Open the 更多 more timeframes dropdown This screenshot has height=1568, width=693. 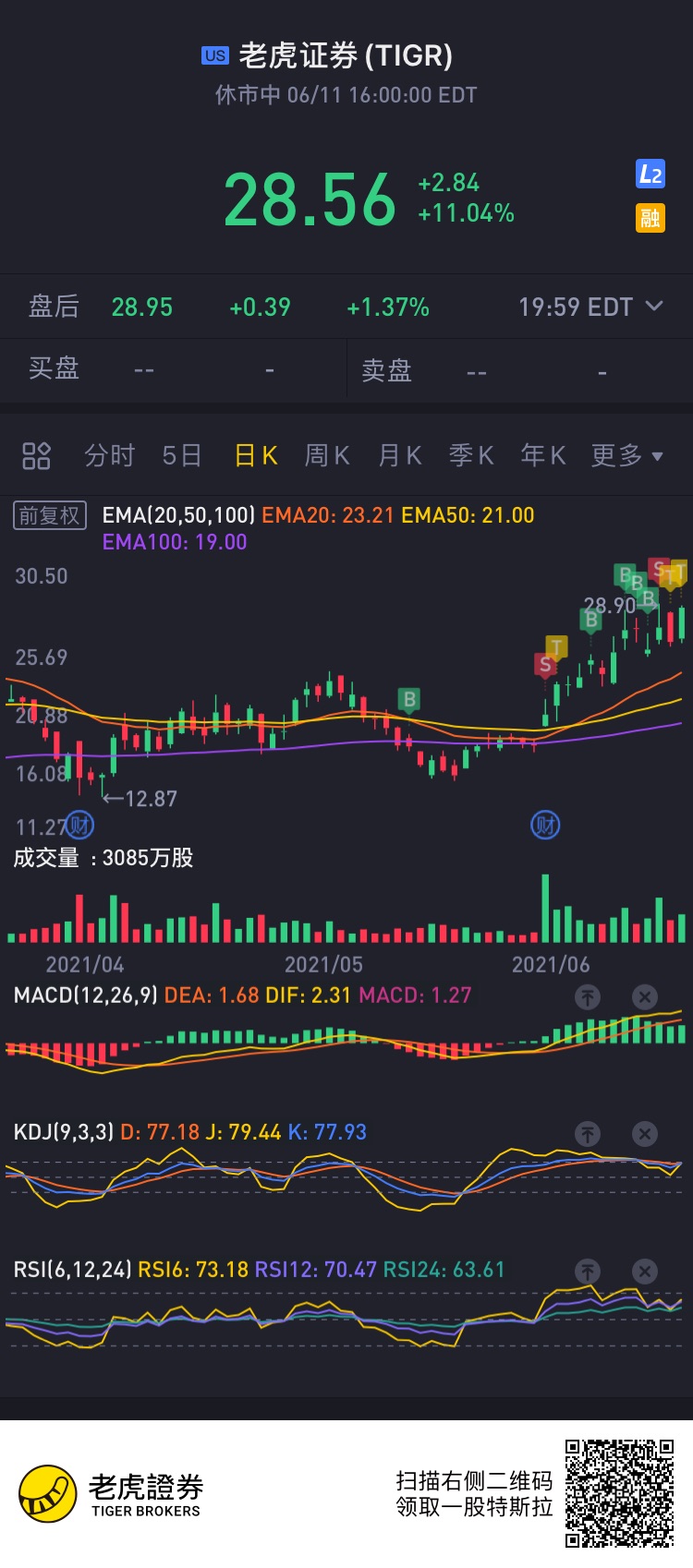tap(627, 455)
